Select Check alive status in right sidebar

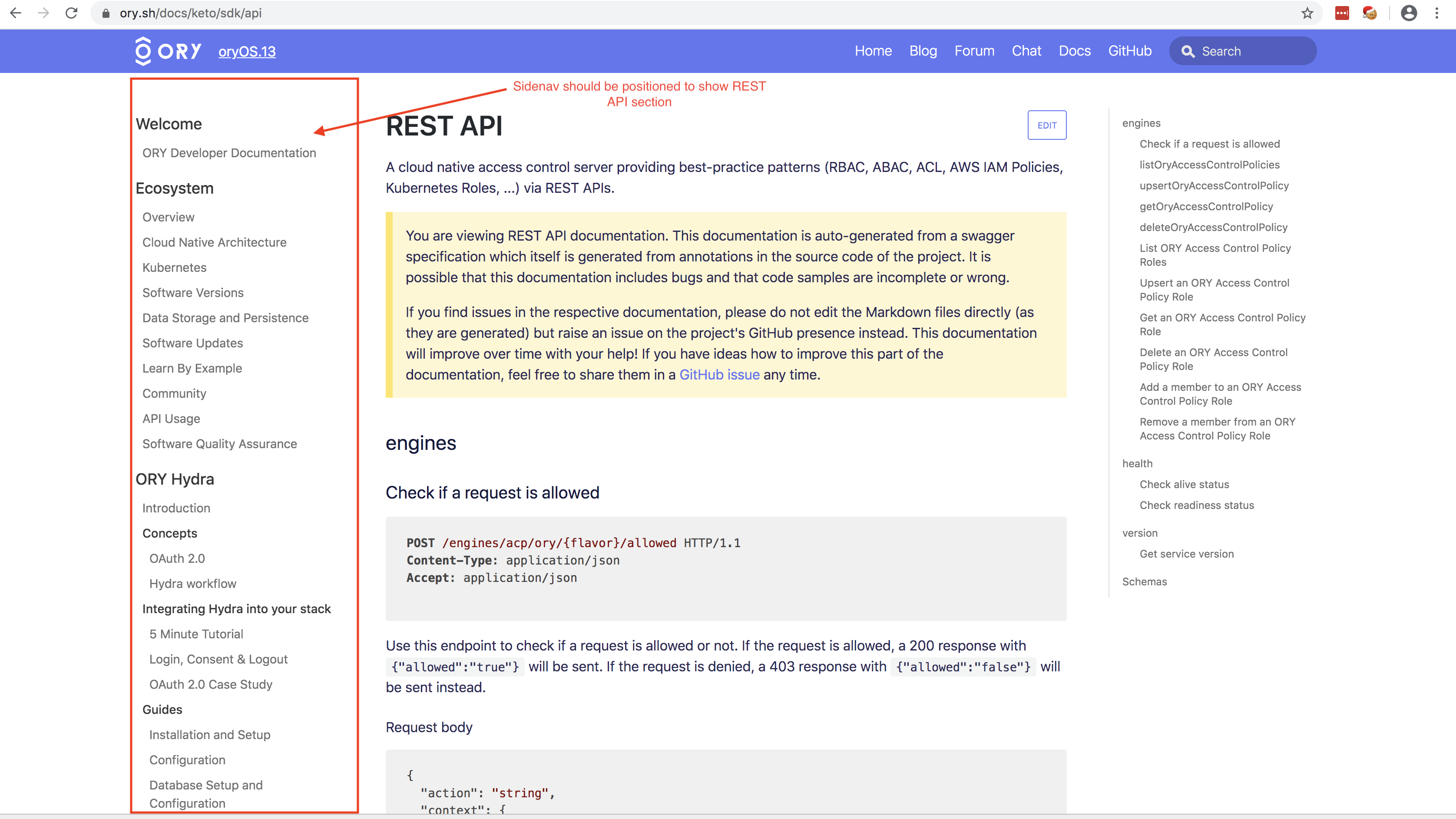point(1184,484)
